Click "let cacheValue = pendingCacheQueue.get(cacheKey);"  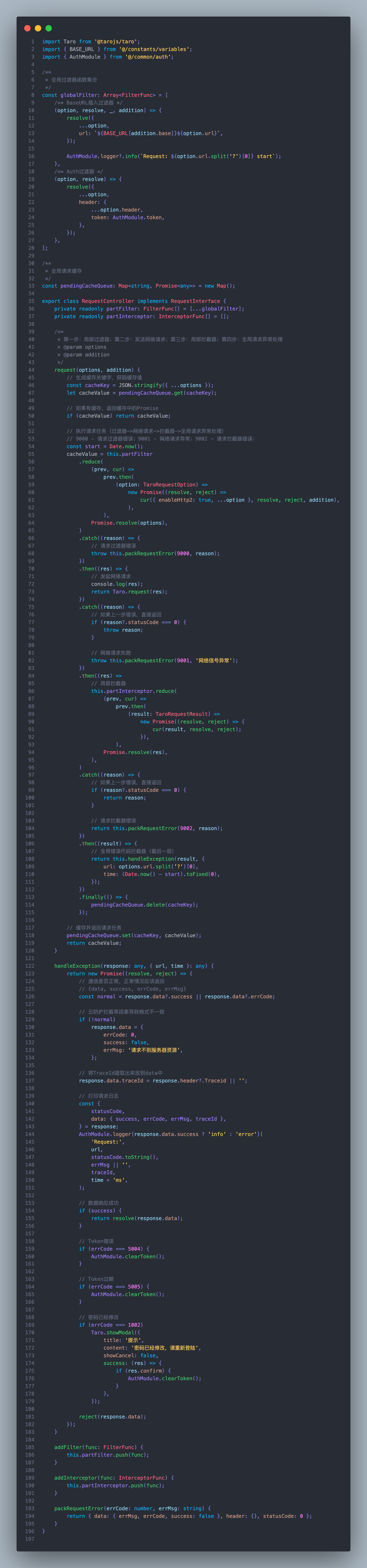point(142,393)
